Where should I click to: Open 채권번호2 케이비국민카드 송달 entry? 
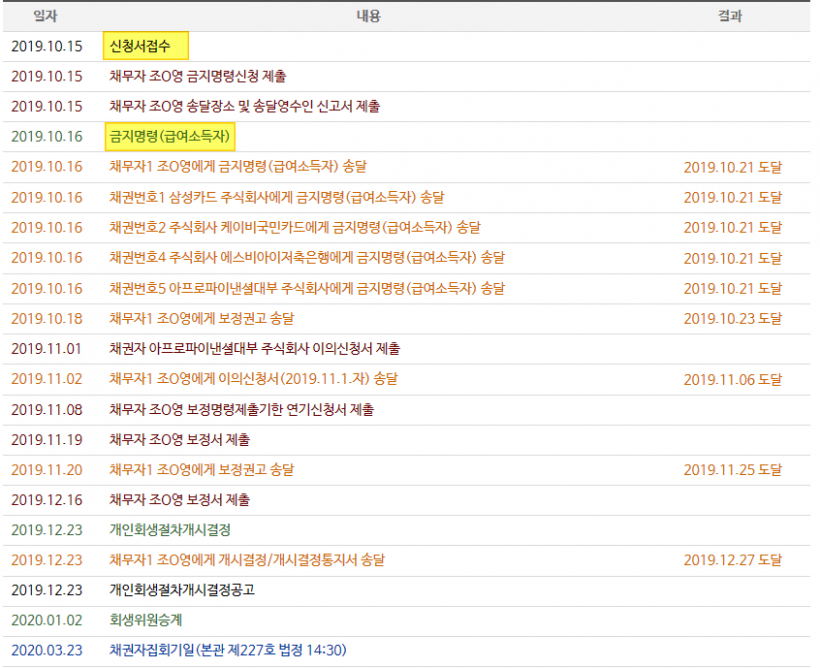pyautogui.click(x=295, y=227)
